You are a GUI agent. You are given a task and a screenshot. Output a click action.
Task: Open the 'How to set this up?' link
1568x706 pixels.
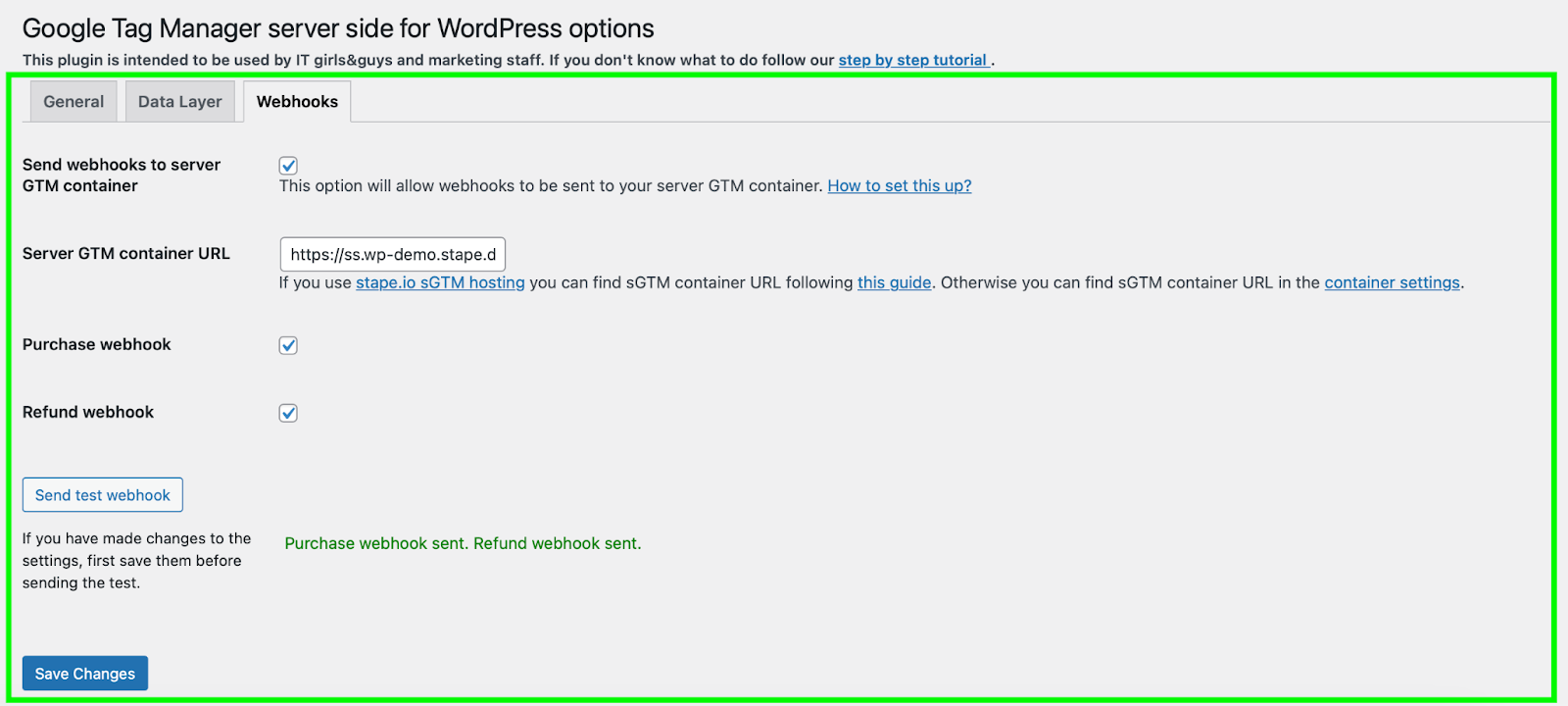[x=899, y=186]
